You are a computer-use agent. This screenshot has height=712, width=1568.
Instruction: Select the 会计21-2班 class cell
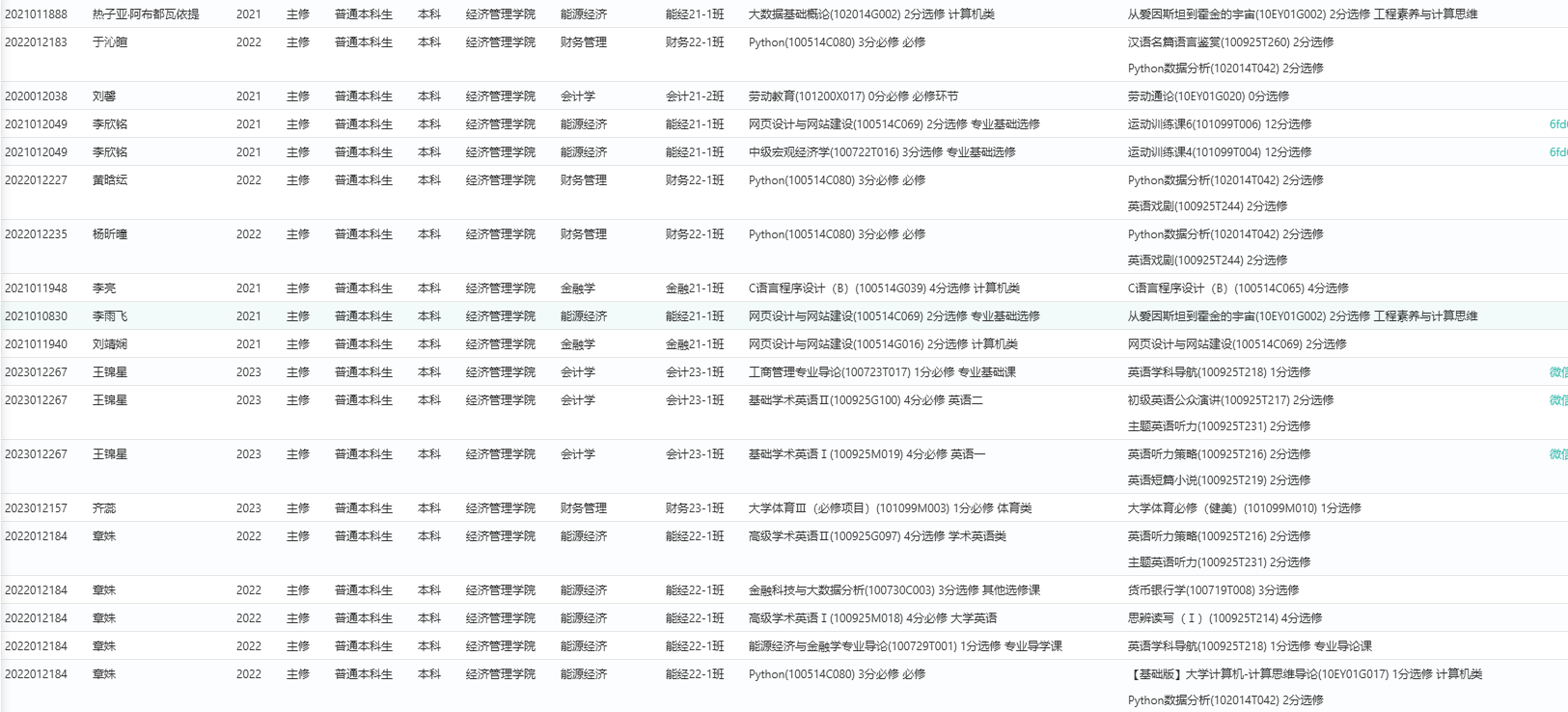[x=695, y=96]
